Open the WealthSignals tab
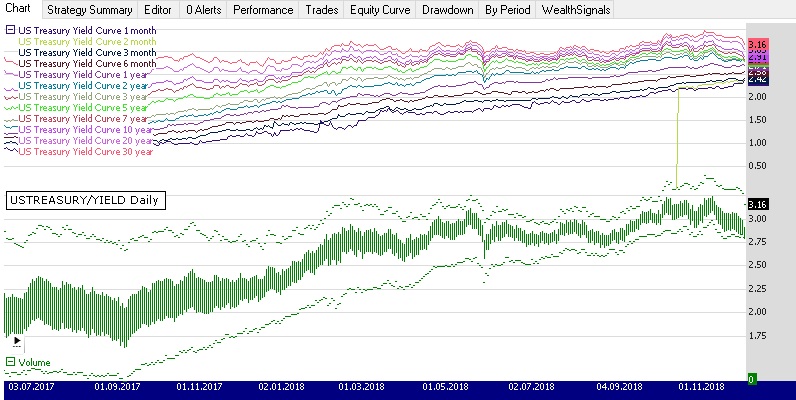 (x=576, y=10)
